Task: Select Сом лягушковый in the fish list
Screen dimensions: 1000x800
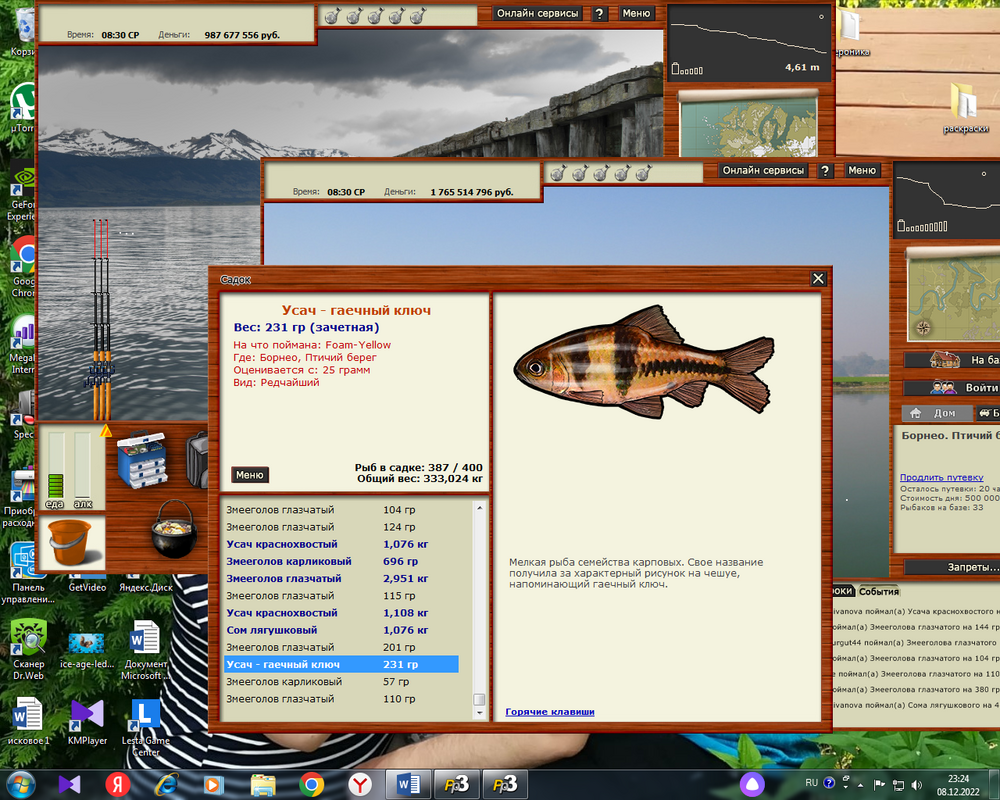Action: (x=271, y=630)
